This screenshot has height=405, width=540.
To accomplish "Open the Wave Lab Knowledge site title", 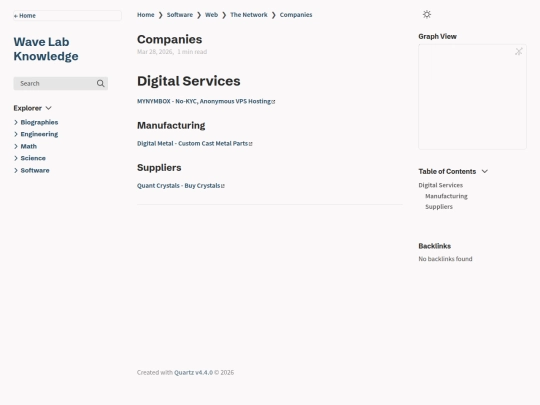I will tap(46, 49).
